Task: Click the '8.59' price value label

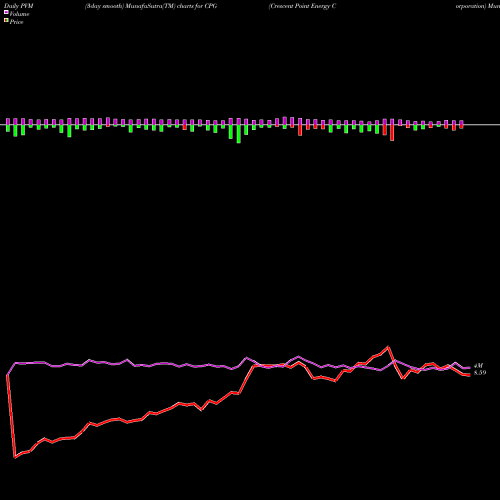Action: coord(480,373)
